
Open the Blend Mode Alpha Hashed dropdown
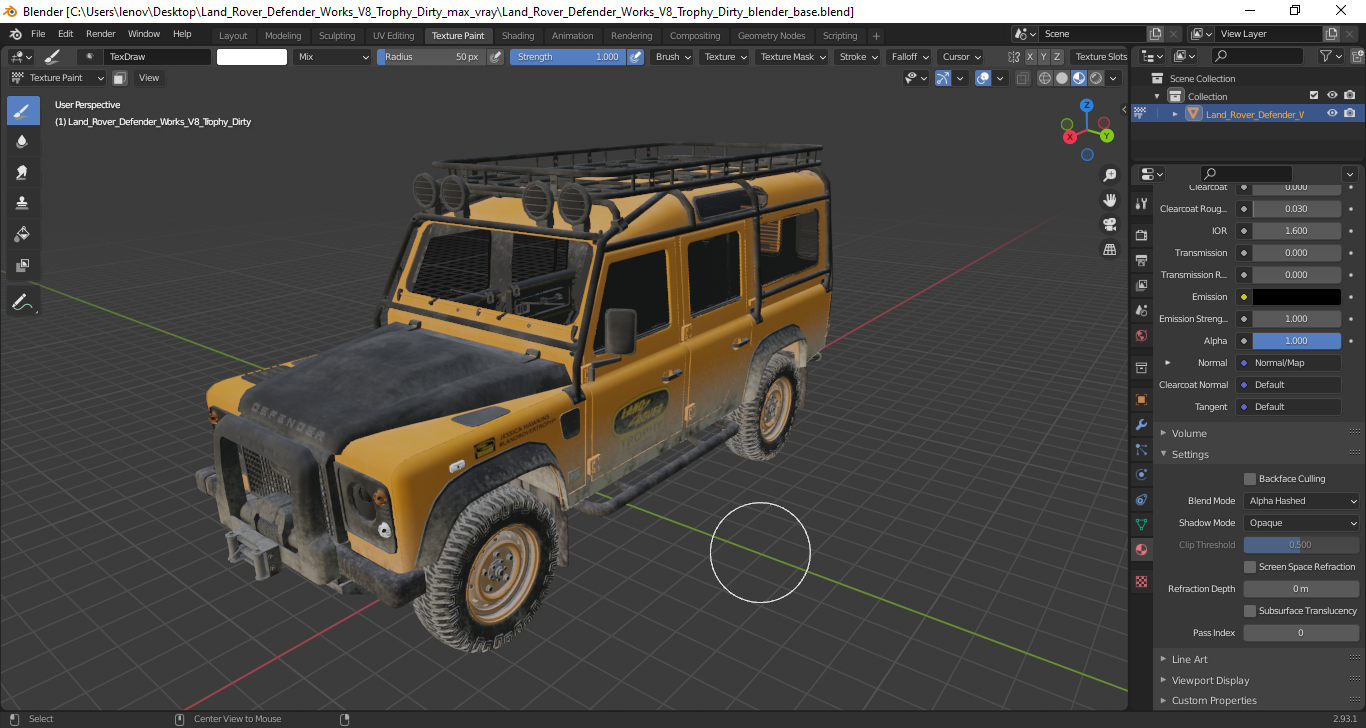point(1302,501)
